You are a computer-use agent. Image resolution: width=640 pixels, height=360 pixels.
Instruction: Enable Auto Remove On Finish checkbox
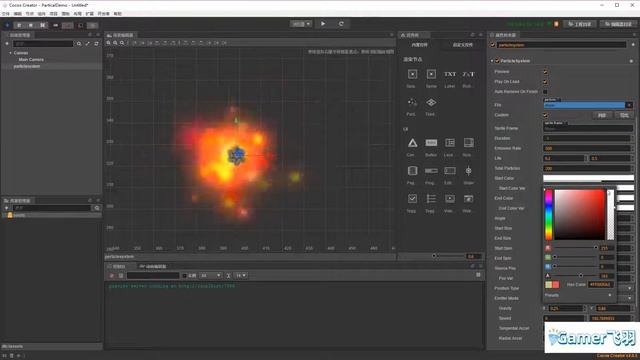[x=545, y=92]
